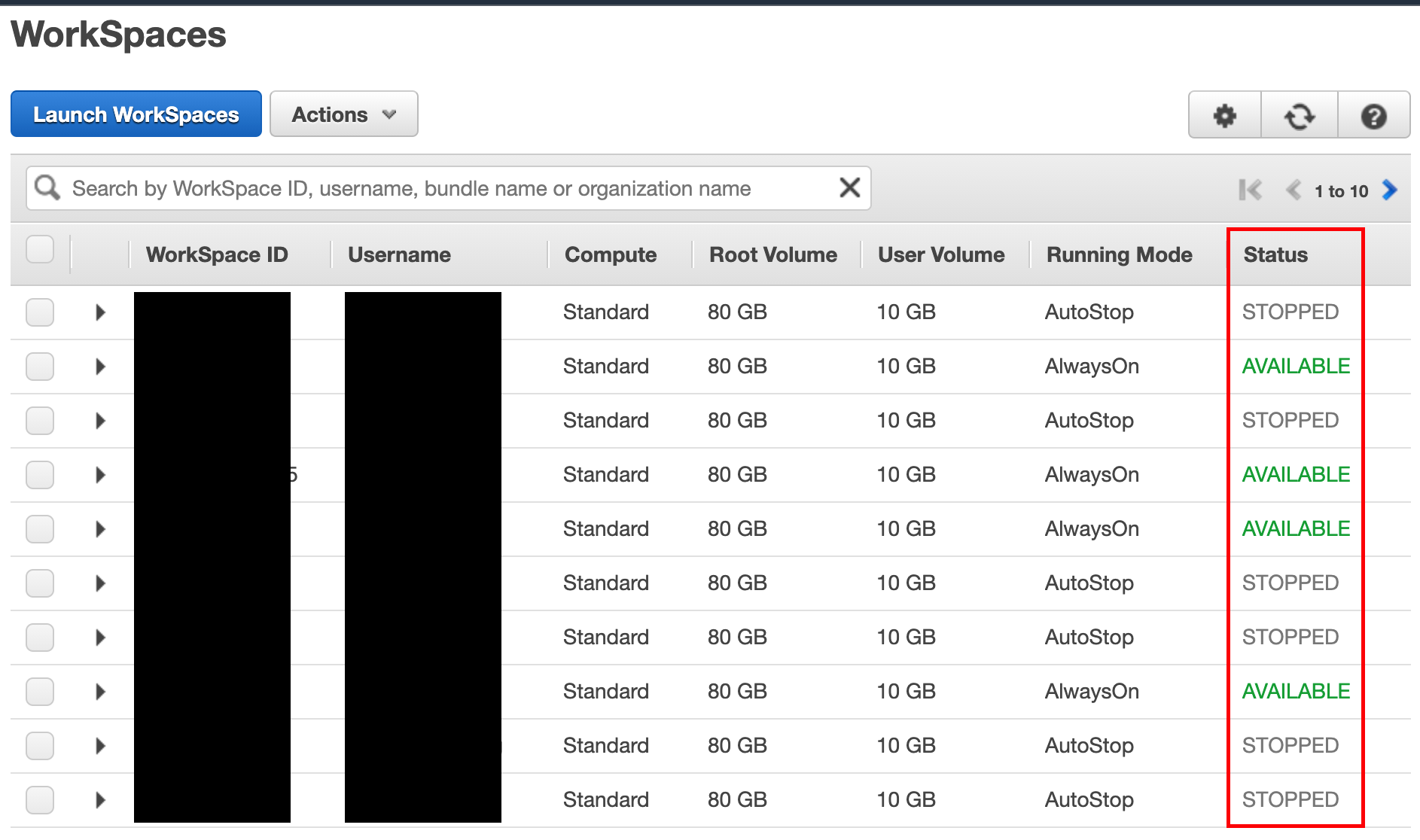Screen dimensions: 1420x840
Task: Go to next page with blue arrow
Action: pos(1389,190)
